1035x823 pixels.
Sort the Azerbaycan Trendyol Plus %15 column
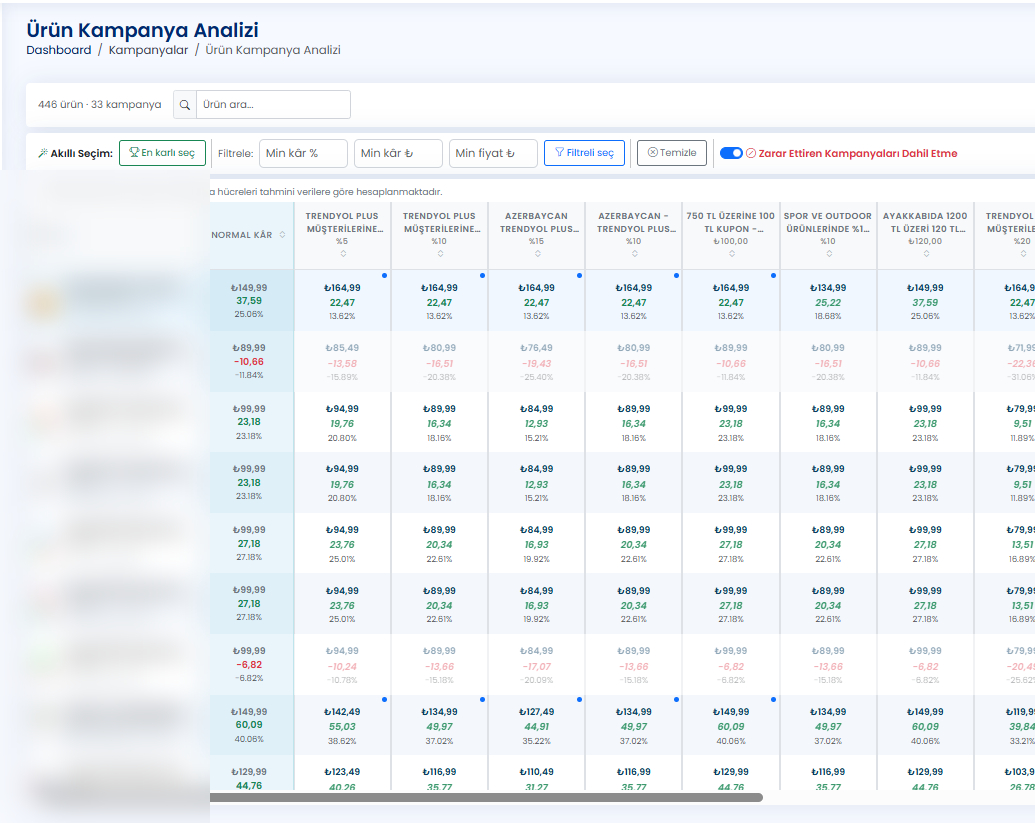pos(537,253)
